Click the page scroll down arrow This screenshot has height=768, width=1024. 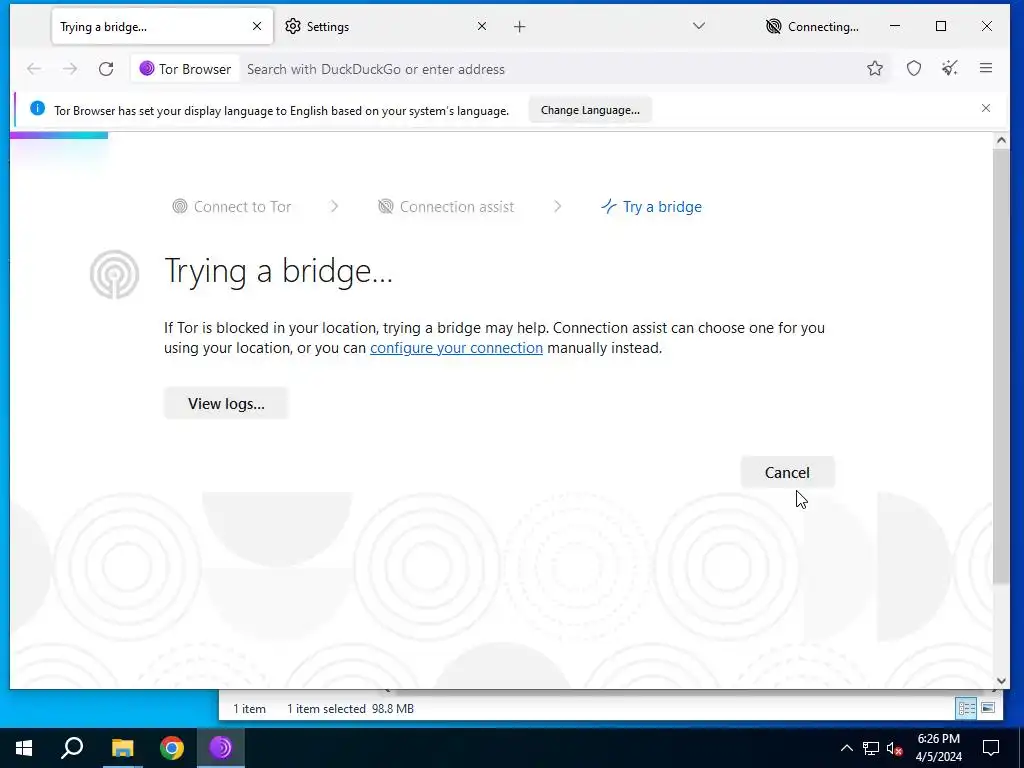coord(1001,681)
